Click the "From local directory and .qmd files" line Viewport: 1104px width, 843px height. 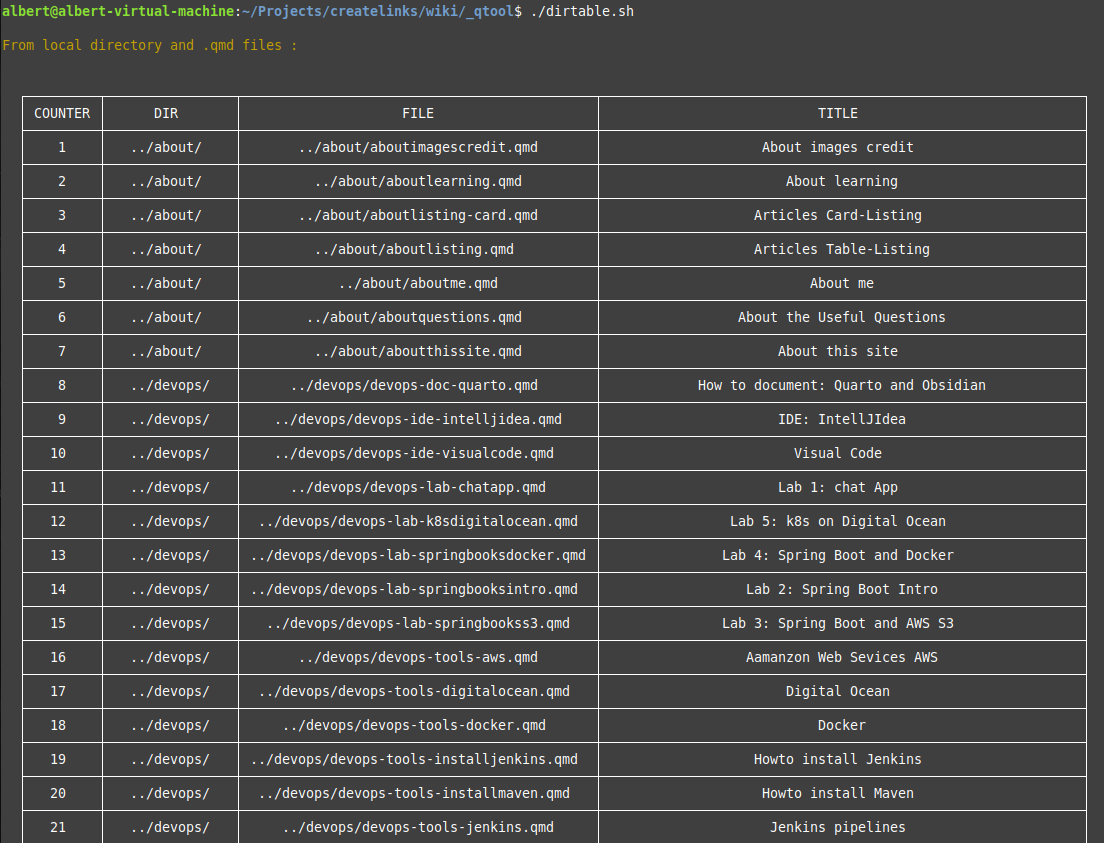tap(149, 45)
